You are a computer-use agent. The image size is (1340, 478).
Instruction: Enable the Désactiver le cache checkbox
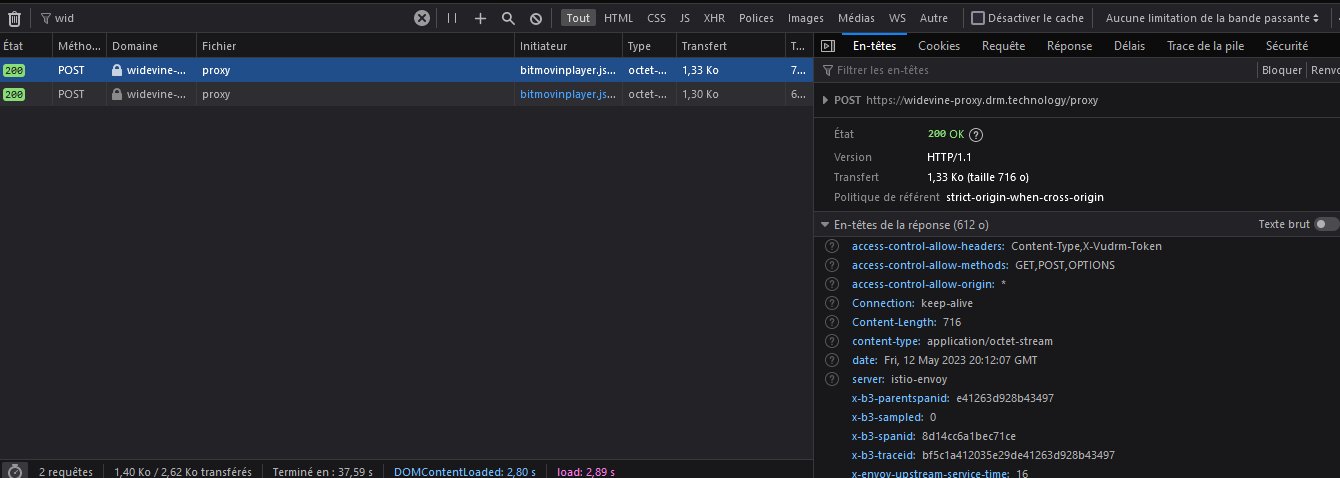[x=978, y=18]
